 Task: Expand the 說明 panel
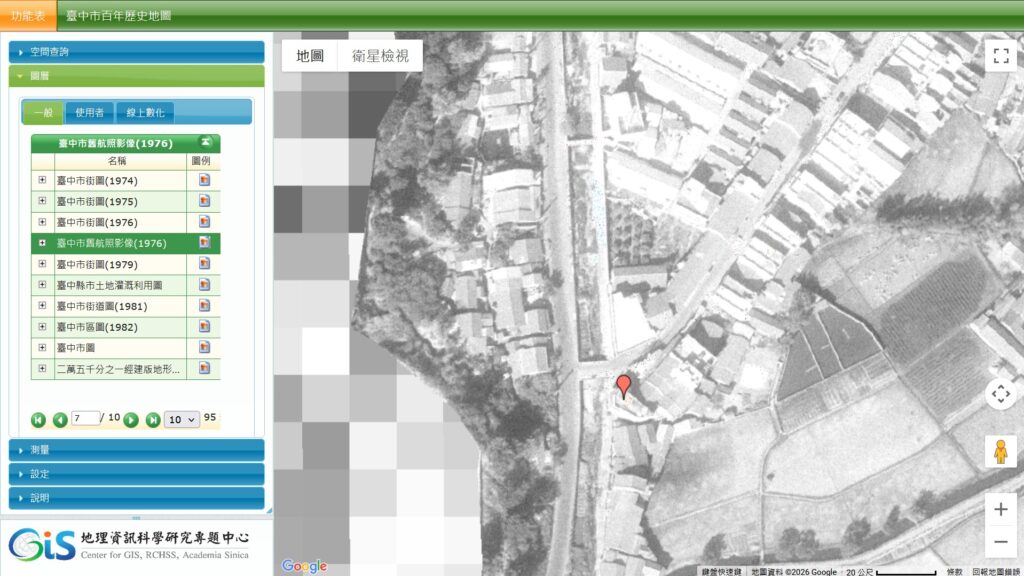[136, 498]
